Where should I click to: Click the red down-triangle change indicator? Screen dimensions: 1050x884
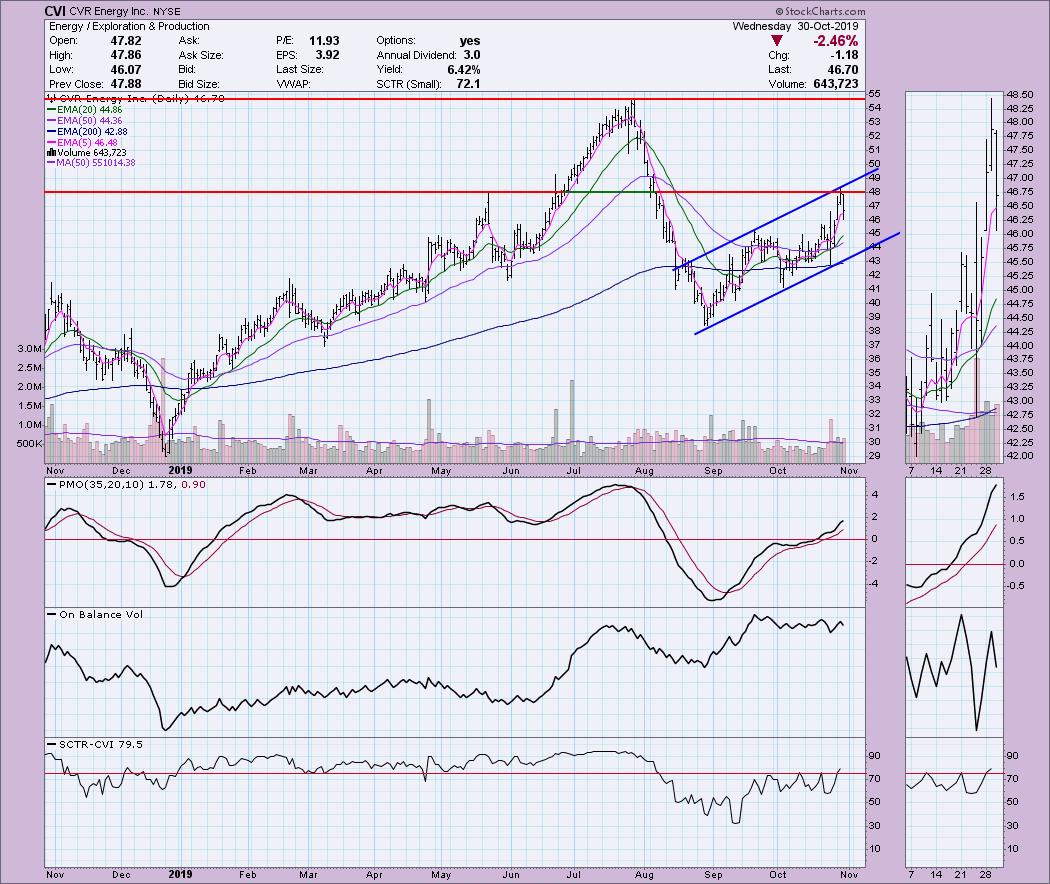click(x=777, y=41)
